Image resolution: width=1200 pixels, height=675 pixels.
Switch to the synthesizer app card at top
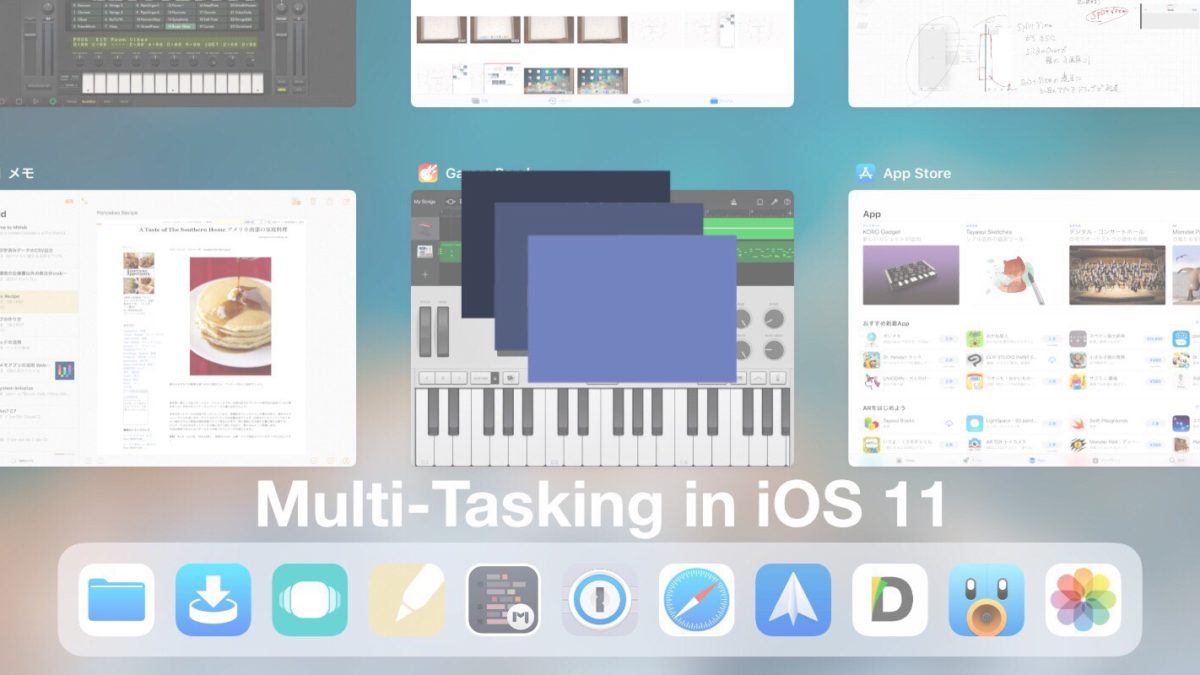click(x=178, y=53)
